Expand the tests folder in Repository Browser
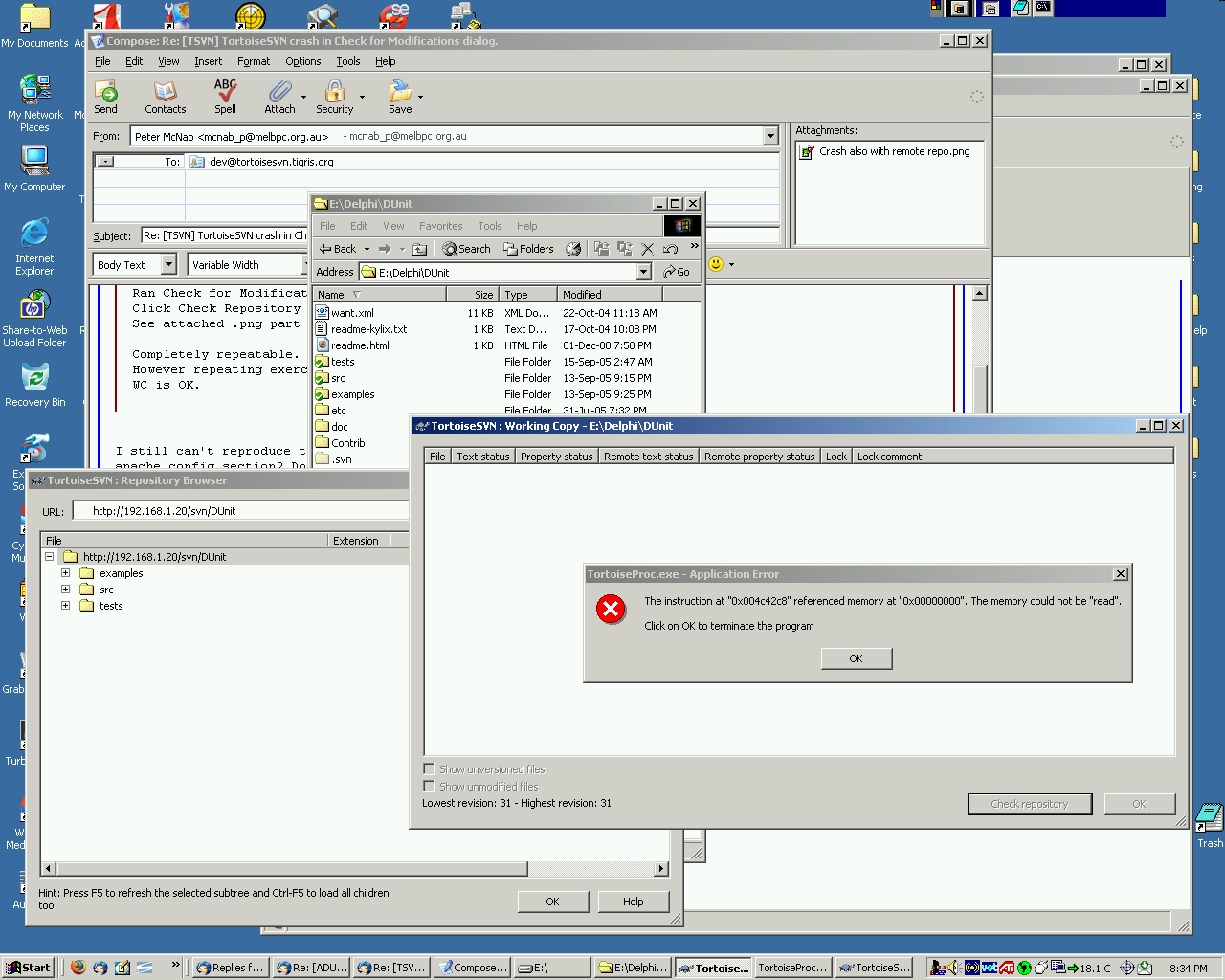 pyautogui.click(x=65, y=606)
